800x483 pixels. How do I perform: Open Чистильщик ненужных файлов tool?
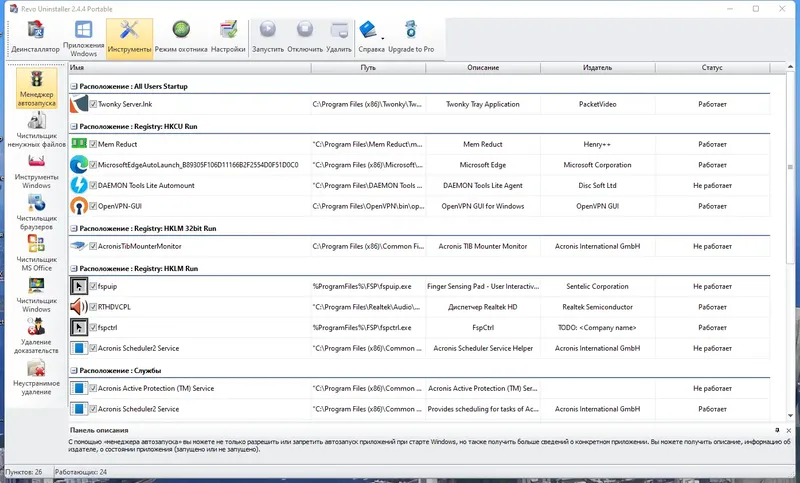click(36, 130)
